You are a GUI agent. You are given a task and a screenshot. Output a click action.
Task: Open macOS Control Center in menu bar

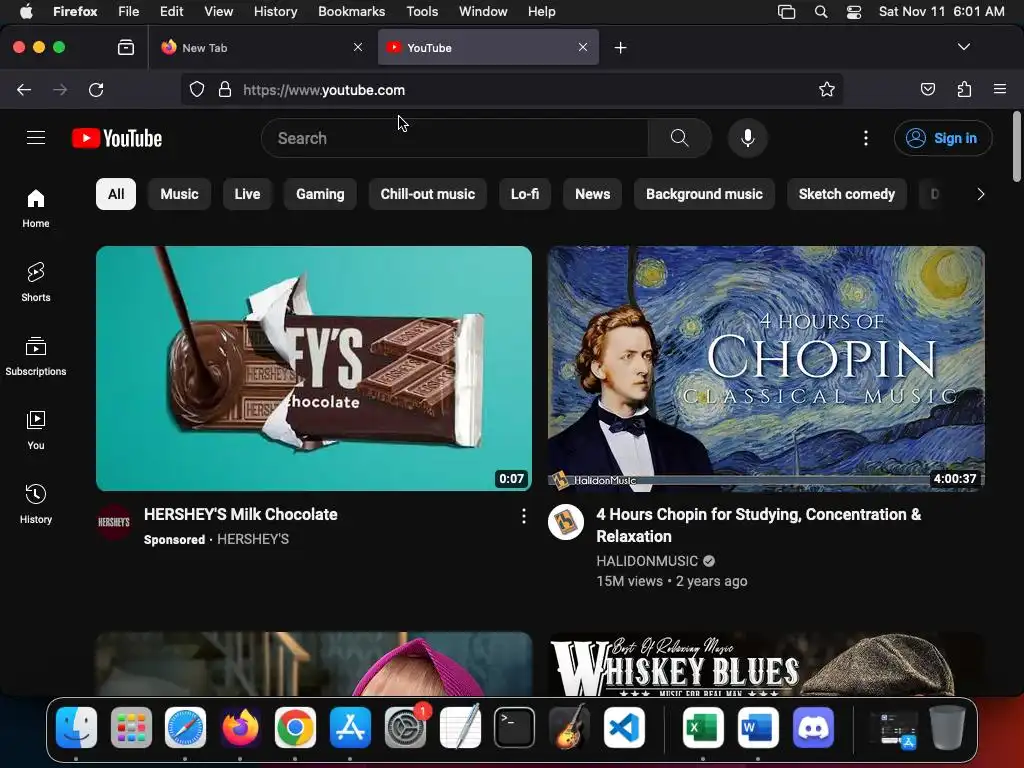coord(854,12)
